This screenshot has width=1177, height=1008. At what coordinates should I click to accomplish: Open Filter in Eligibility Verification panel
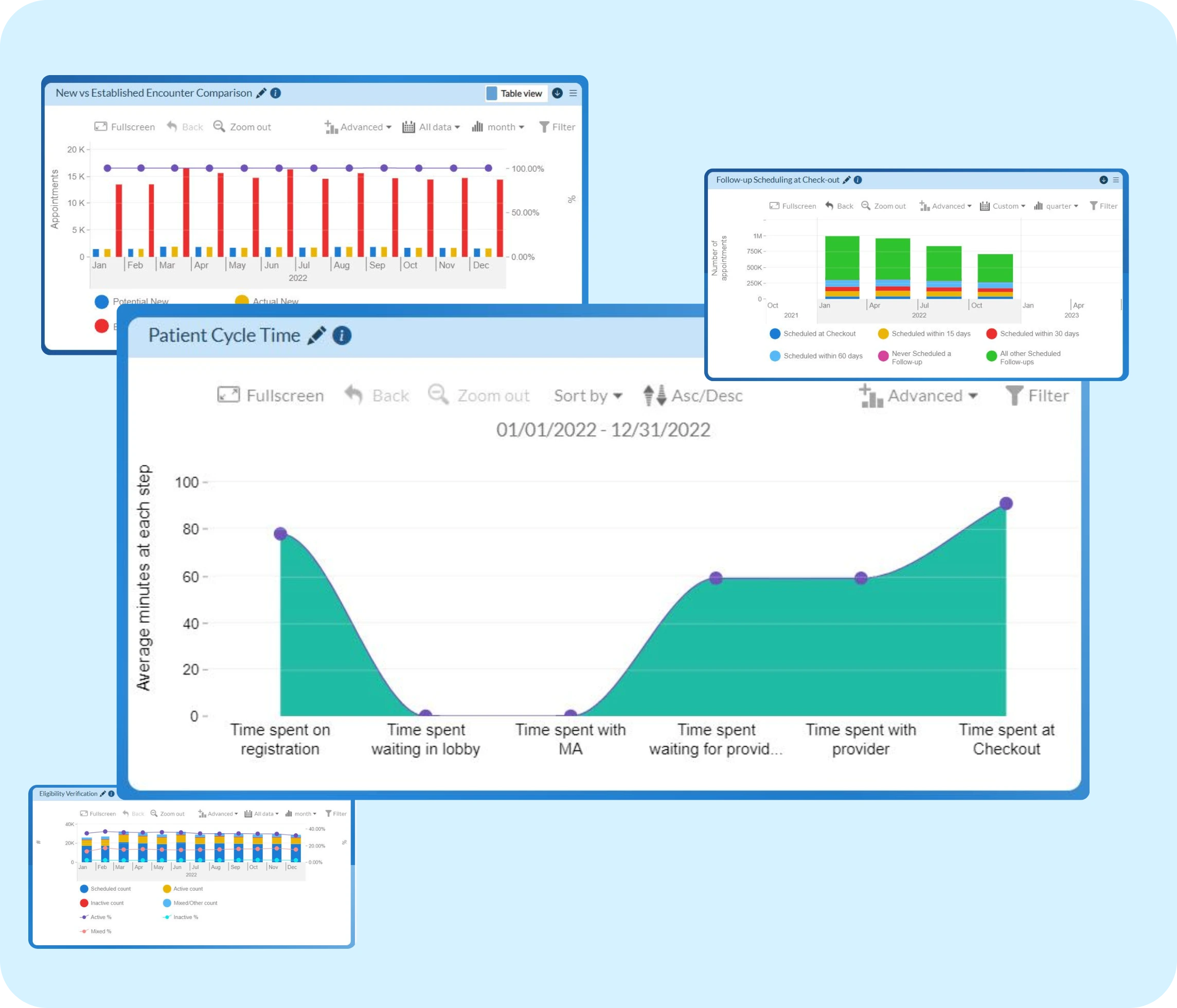click(336, 813)
